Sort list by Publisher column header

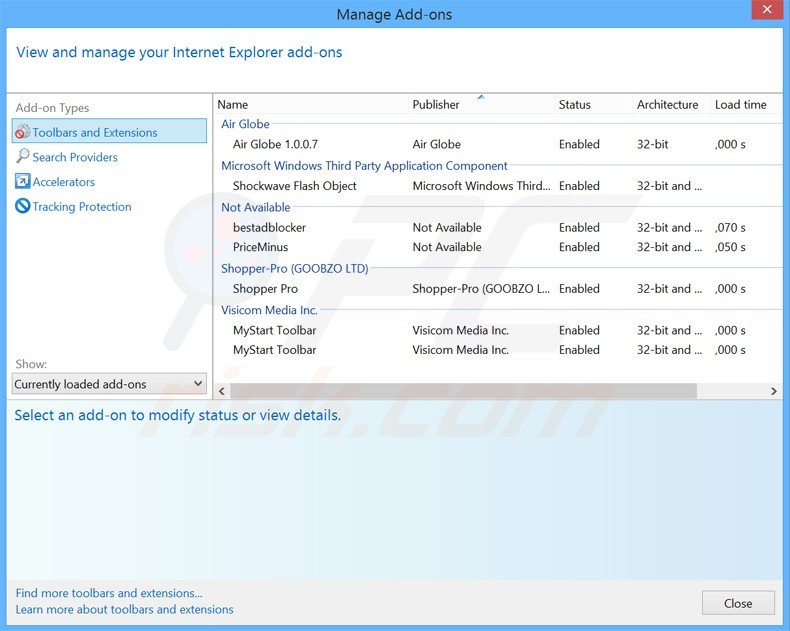436,104
